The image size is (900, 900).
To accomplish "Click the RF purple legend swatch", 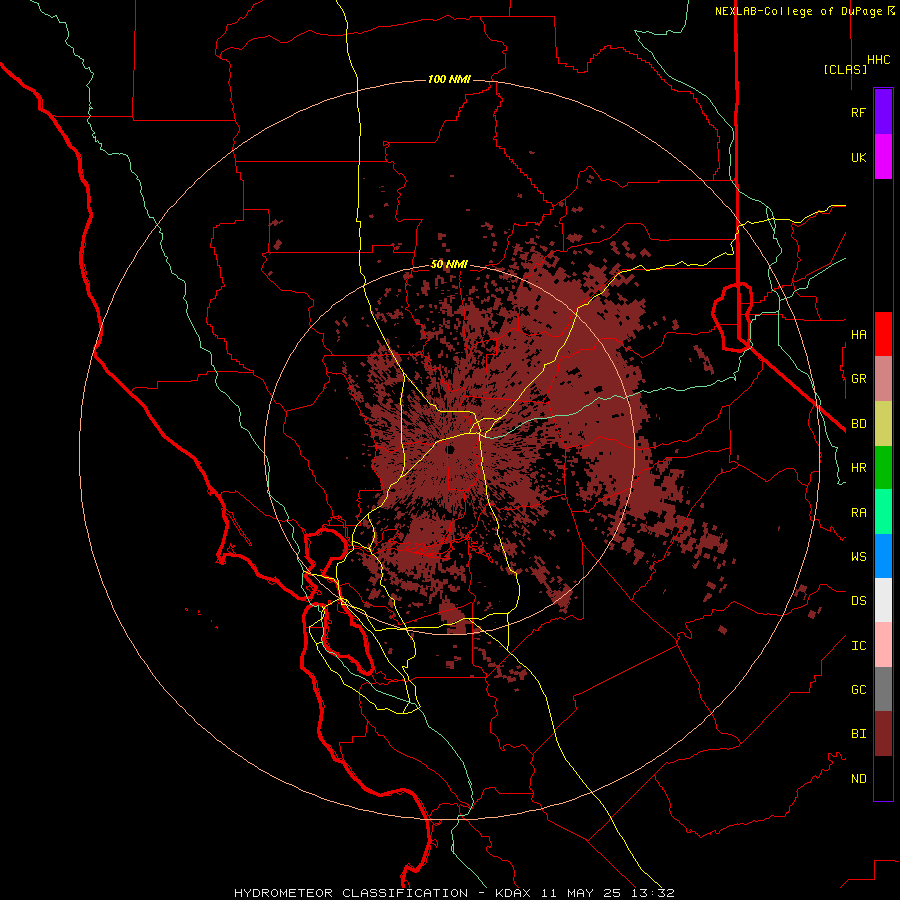I will coord(883,112).
